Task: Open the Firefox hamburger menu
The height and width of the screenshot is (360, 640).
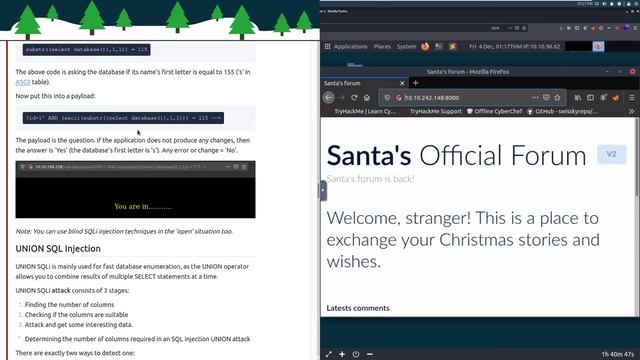Action: pyautogui.click(x=631, y=98)
